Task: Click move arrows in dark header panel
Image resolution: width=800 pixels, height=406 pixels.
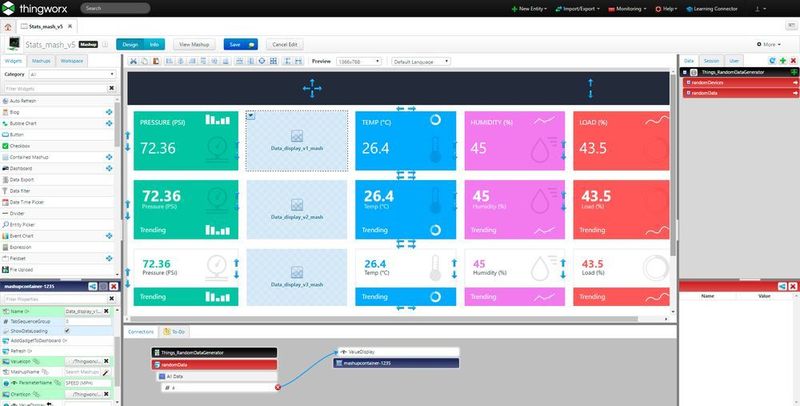Action: tap(312, 88)
